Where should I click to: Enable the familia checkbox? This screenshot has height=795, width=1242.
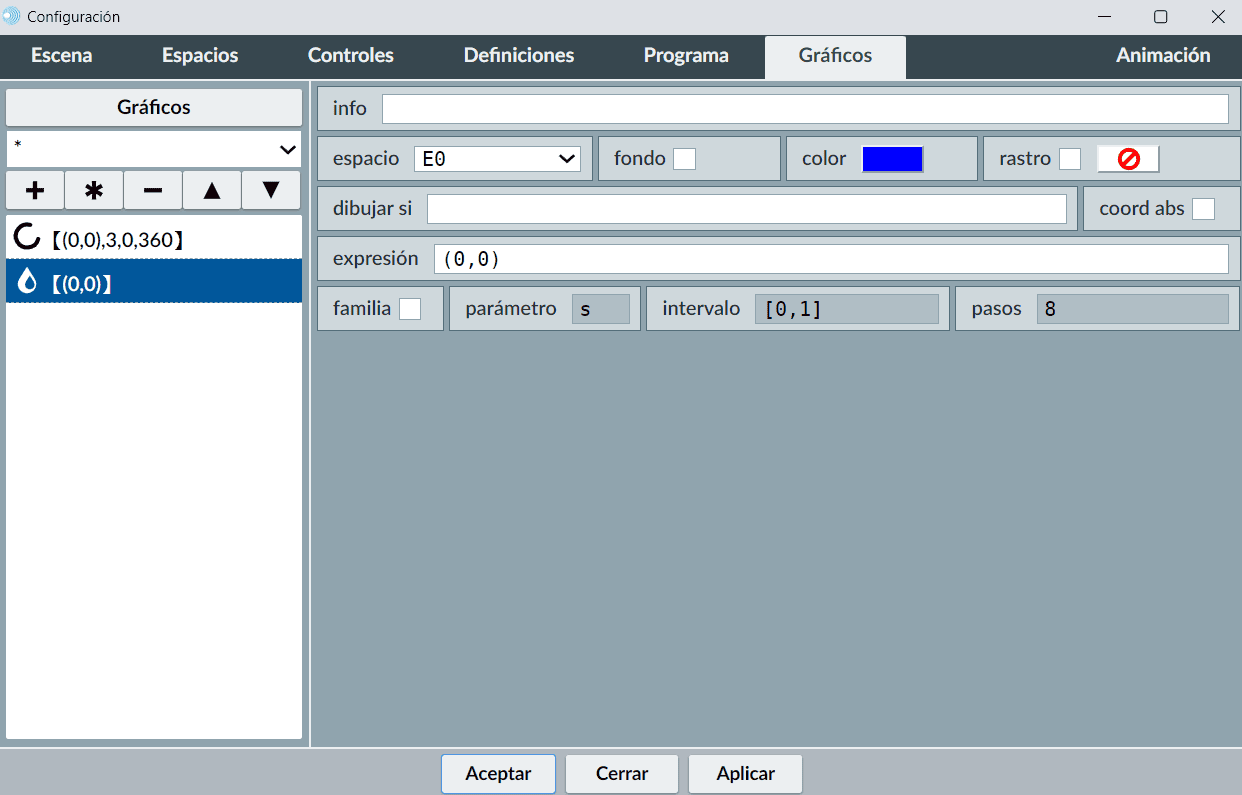(x=410, y=309)
